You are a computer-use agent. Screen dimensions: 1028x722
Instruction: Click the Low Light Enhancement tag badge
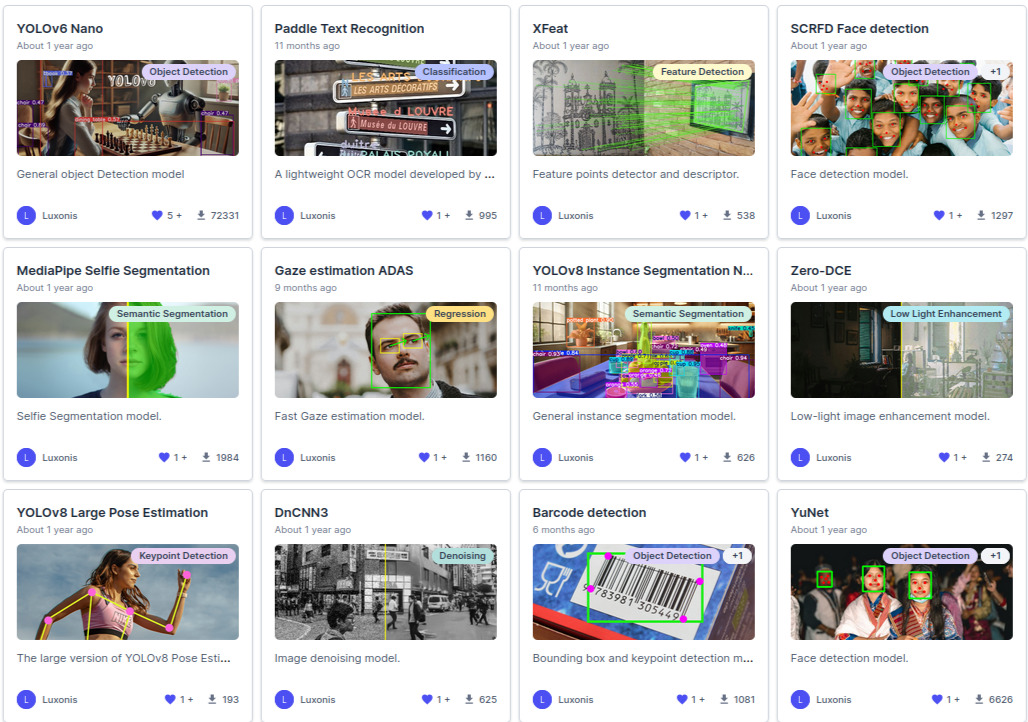click(x=945, y=314)
